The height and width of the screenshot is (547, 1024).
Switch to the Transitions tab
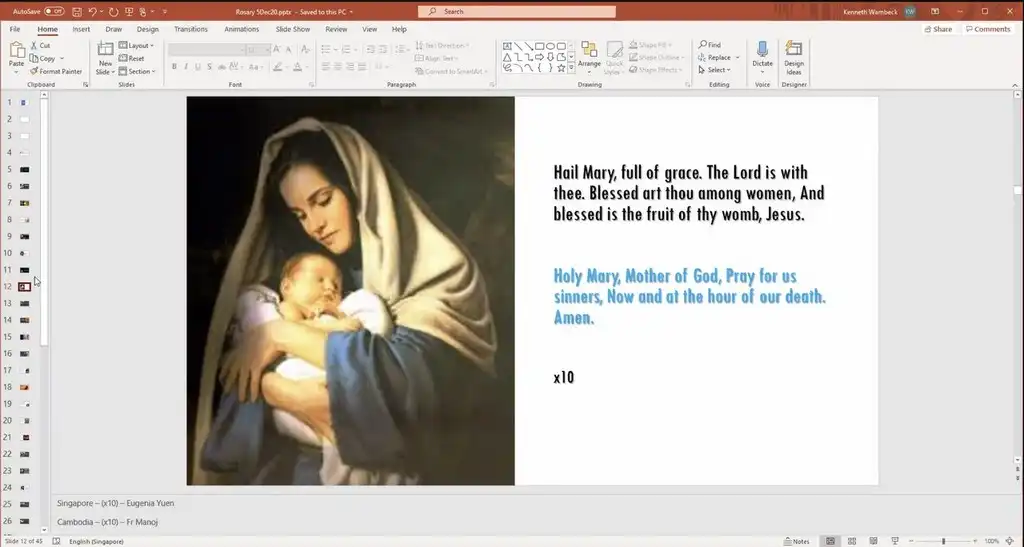coord(191,29)
